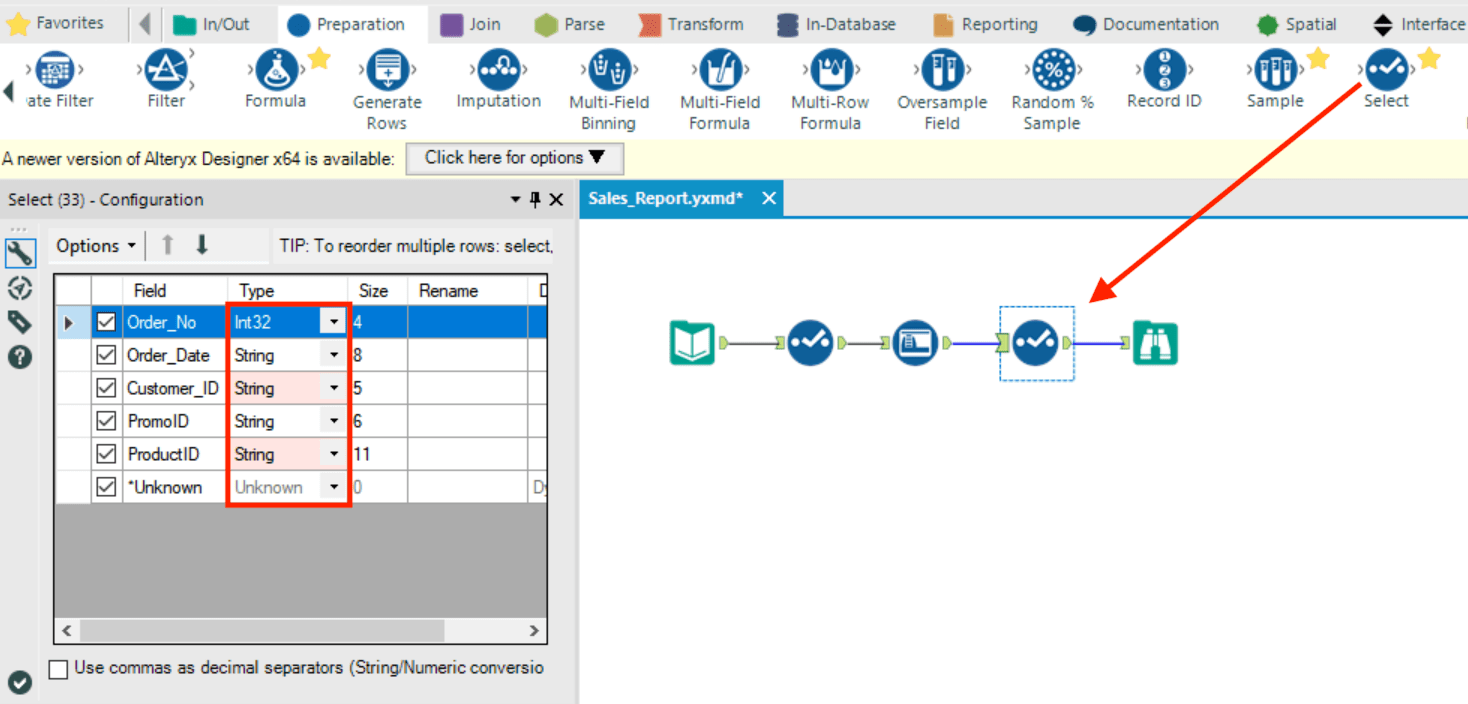Viewport: 1468px width, 704px height.
Task: Select the Input Data tool on the canvas
Action: tap(693, 342)
